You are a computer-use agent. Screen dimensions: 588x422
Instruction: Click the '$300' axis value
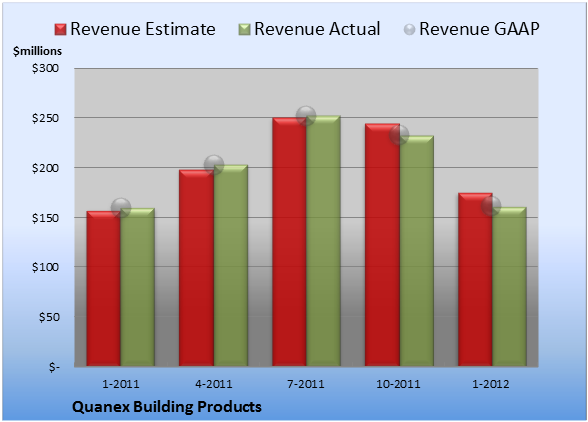click(45, 68)
